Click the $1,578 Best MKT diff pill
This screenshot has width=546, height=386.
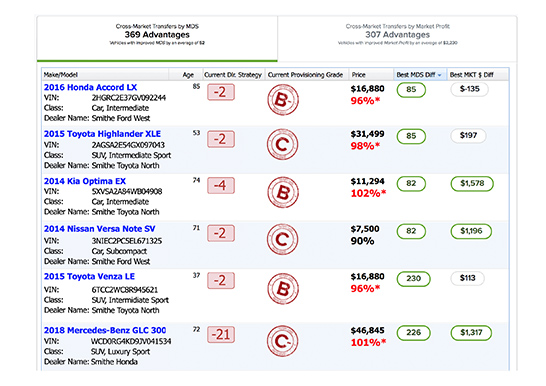(472, 184)
